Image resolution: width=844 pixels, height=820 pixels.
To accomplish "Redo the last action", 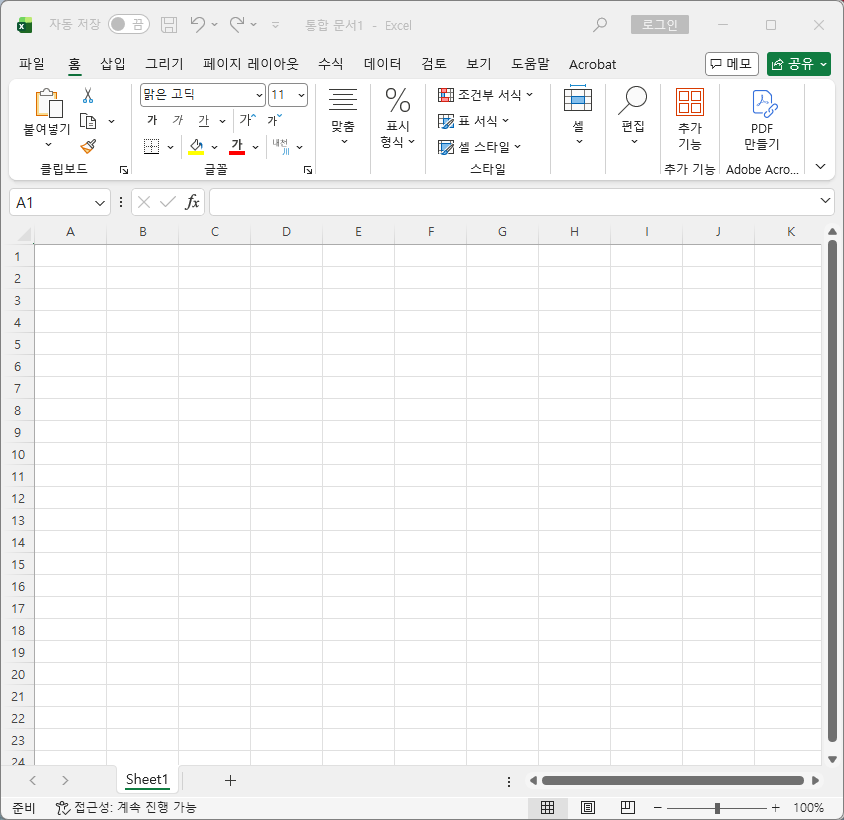I will pyautogui.click(x=237, y=24).
